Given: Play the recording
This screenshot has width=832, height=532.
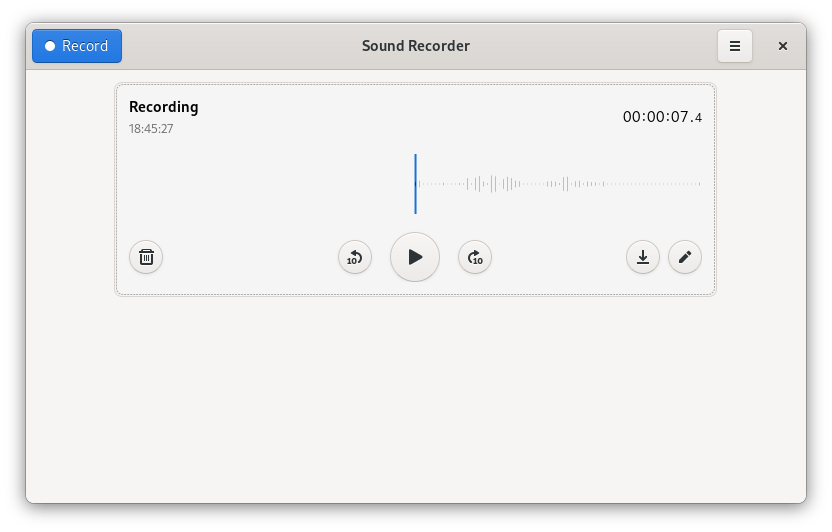Looking at the screenshot, I should (415, 257).
